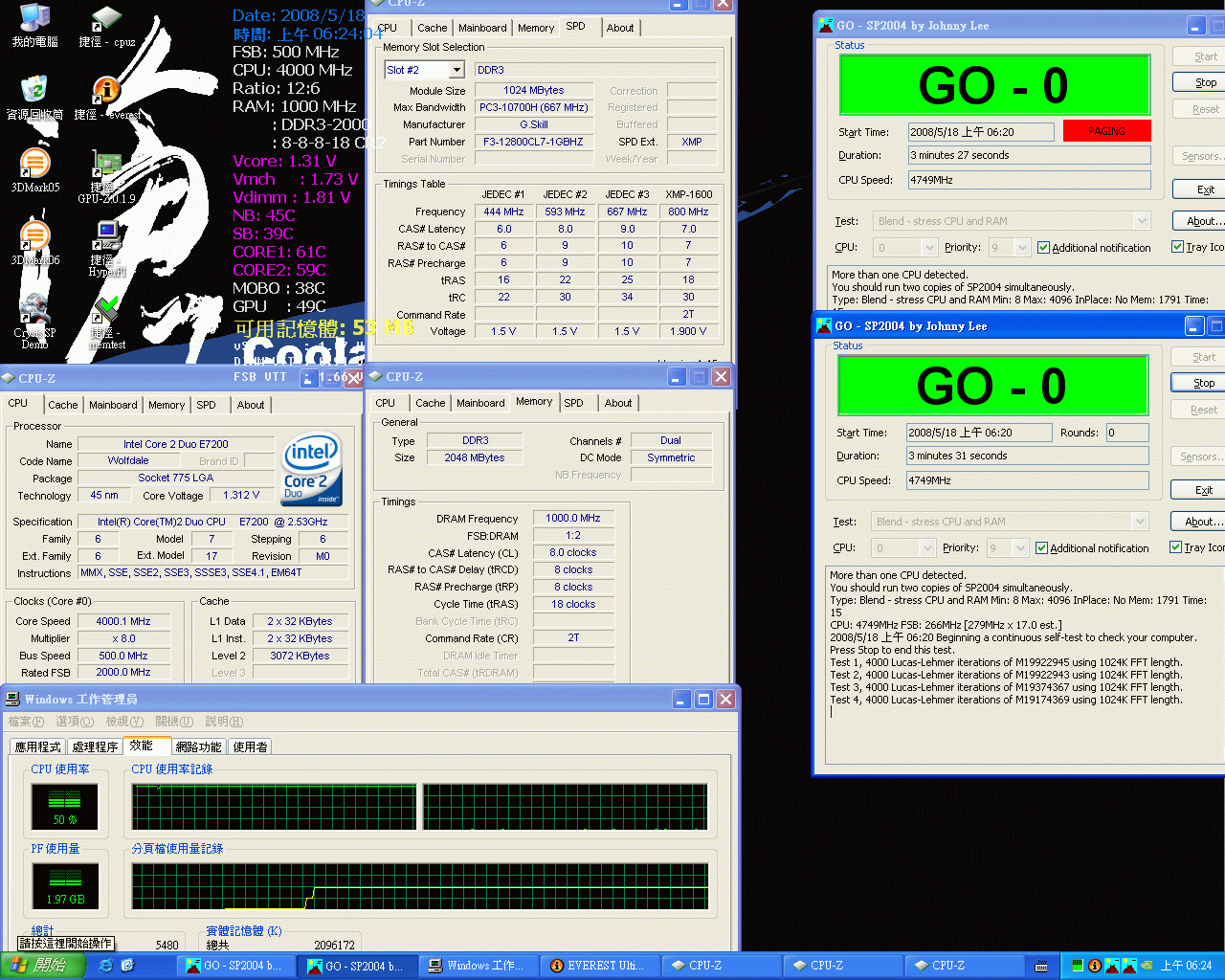1225x980 pixels.
Task: Launch 3DMark06 from the desktop
Action: click(x=34, y=244)
